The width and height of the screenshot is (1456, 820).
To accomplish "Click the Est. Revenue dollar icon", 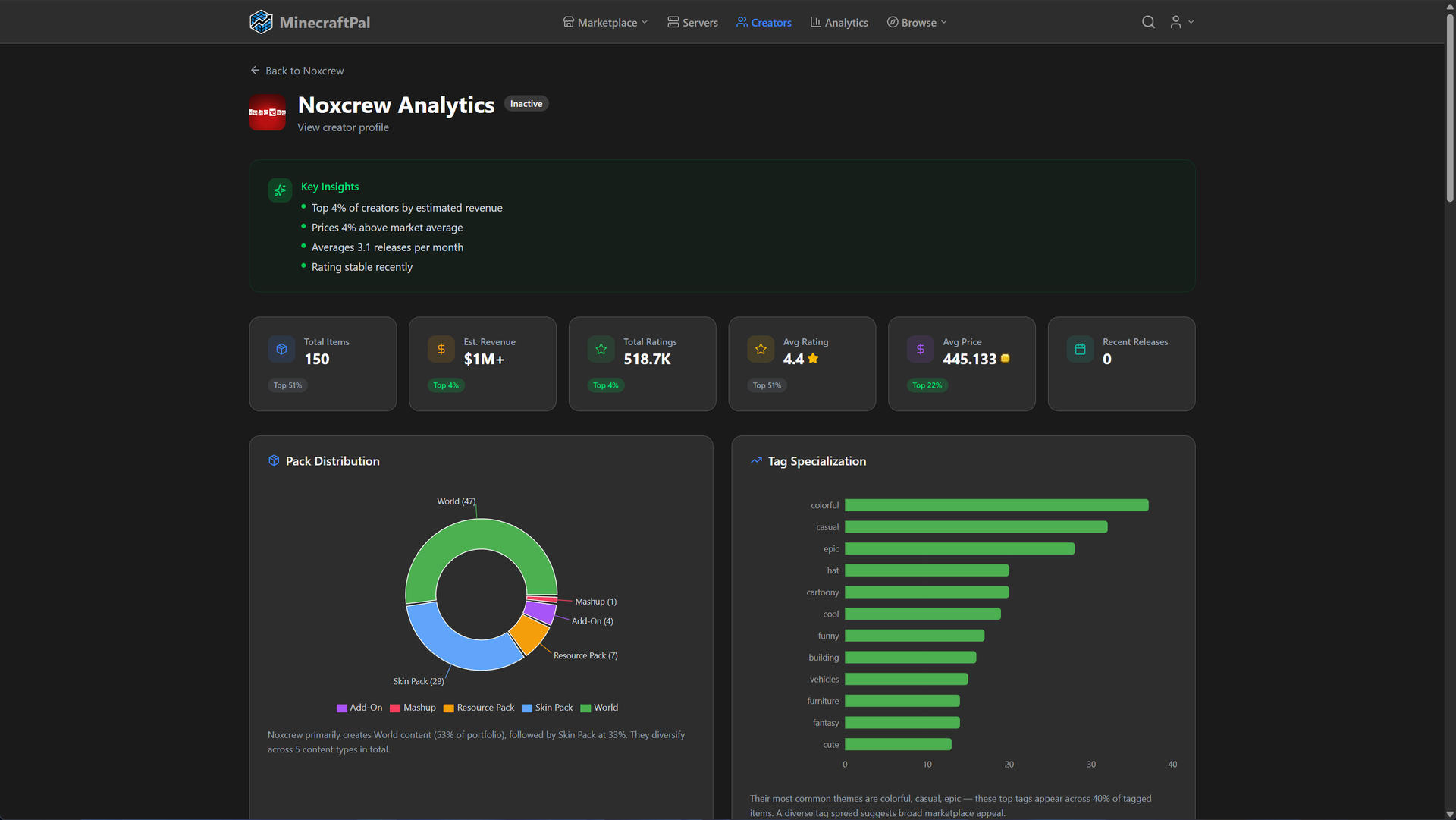I will point(441,349).
